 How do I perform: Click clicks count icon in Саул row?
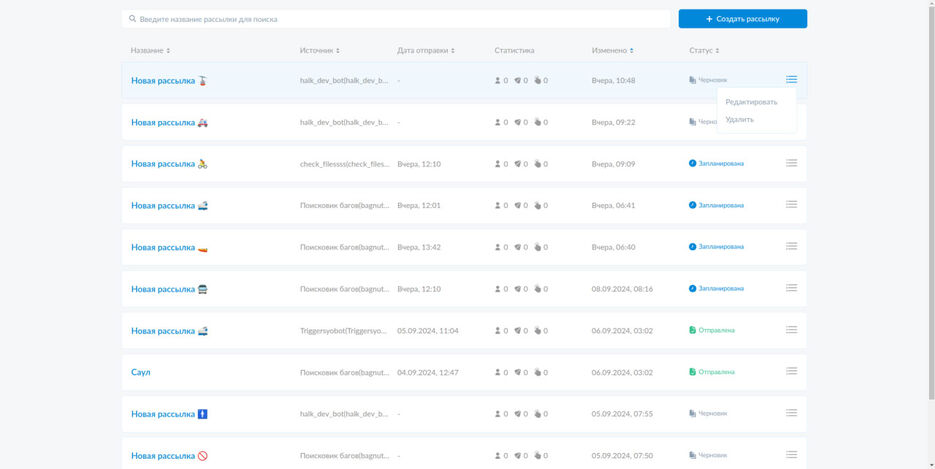537,372
